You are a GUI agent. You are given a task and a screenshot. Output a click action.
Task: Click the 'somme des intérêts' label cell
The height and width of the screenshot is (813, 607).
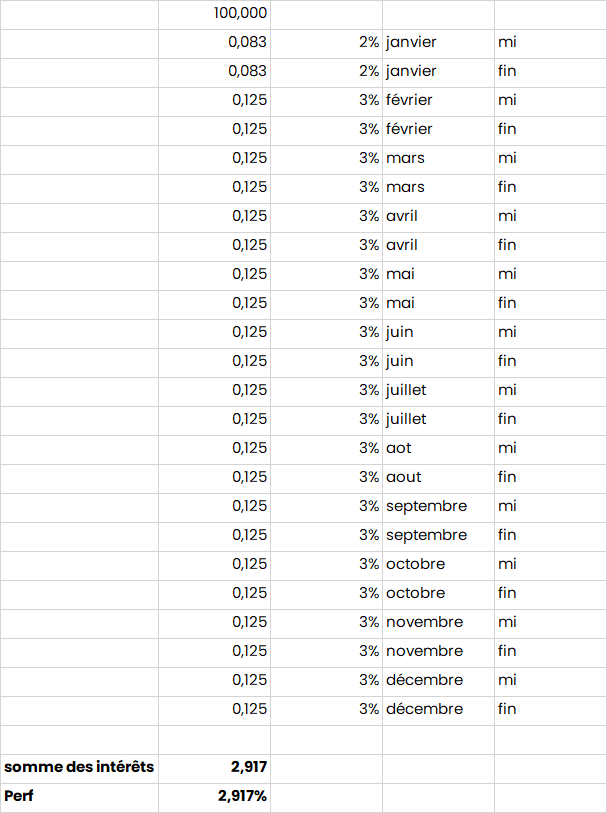coord(78,767)
